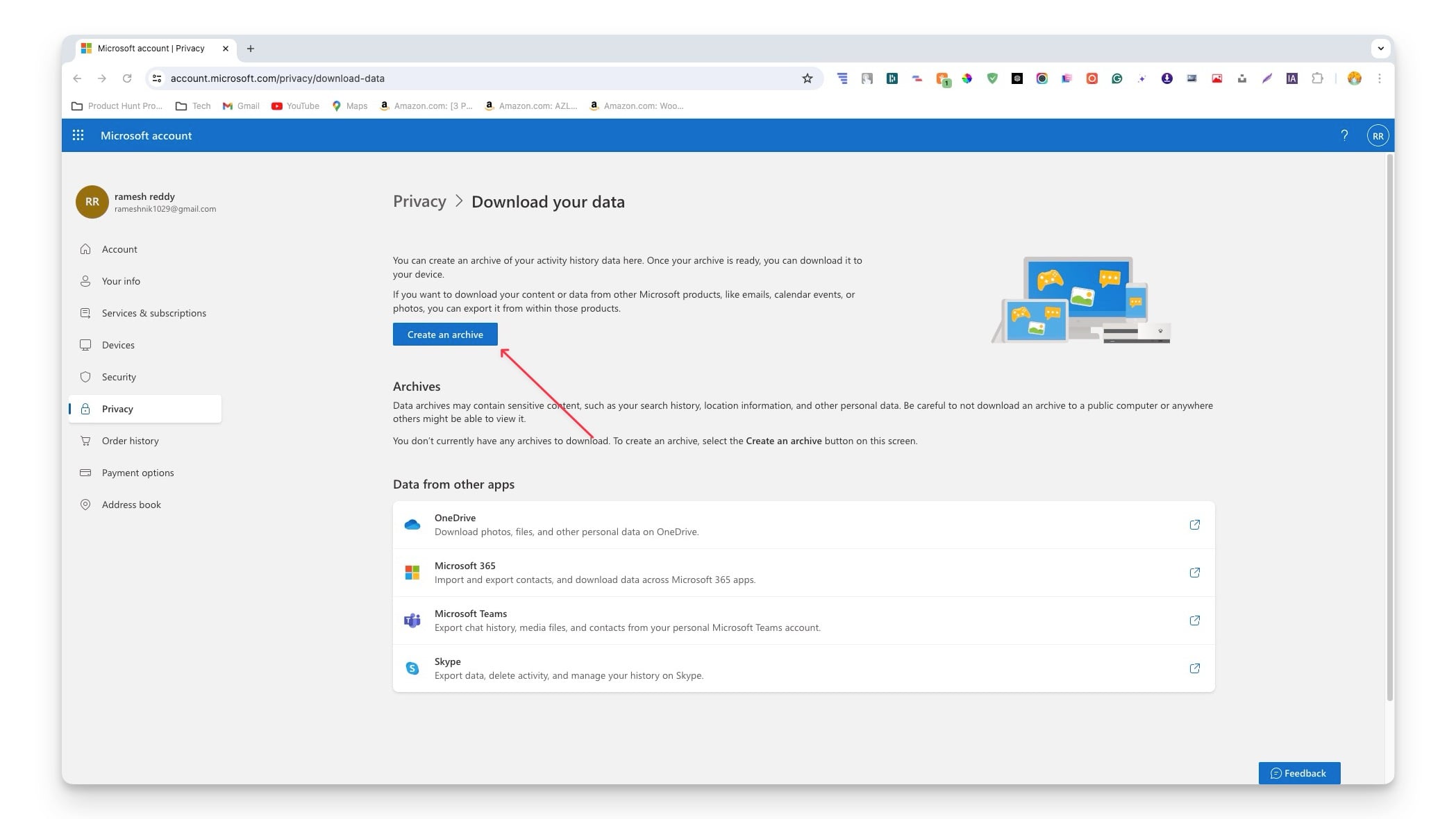Click the Microsoft 365 logo icon
This screenshot has height=819, width=1456.
(412, 573)
